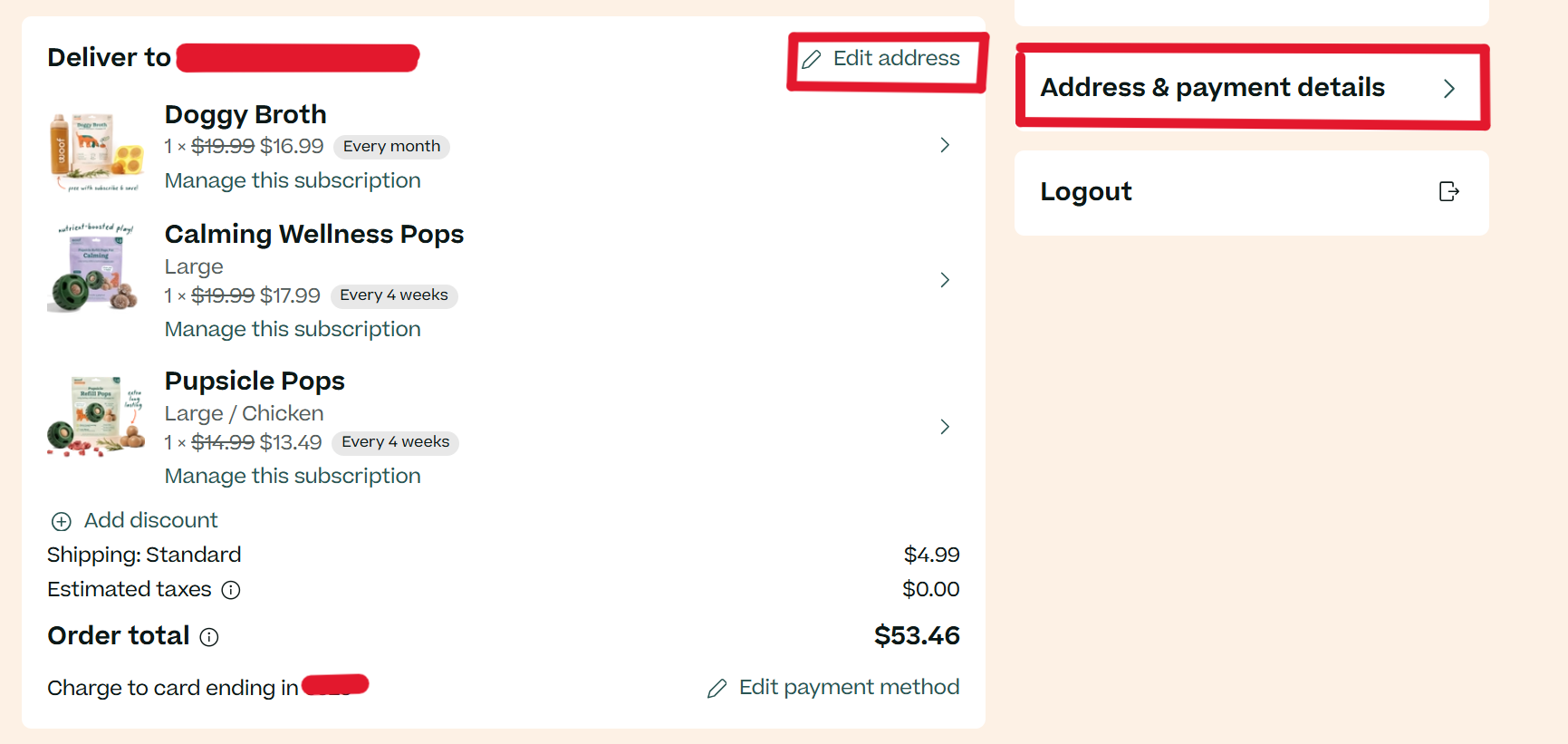Screen dimensions: 1568x744
Task: Select the Logout menu item
Action: coord(1252,193)
